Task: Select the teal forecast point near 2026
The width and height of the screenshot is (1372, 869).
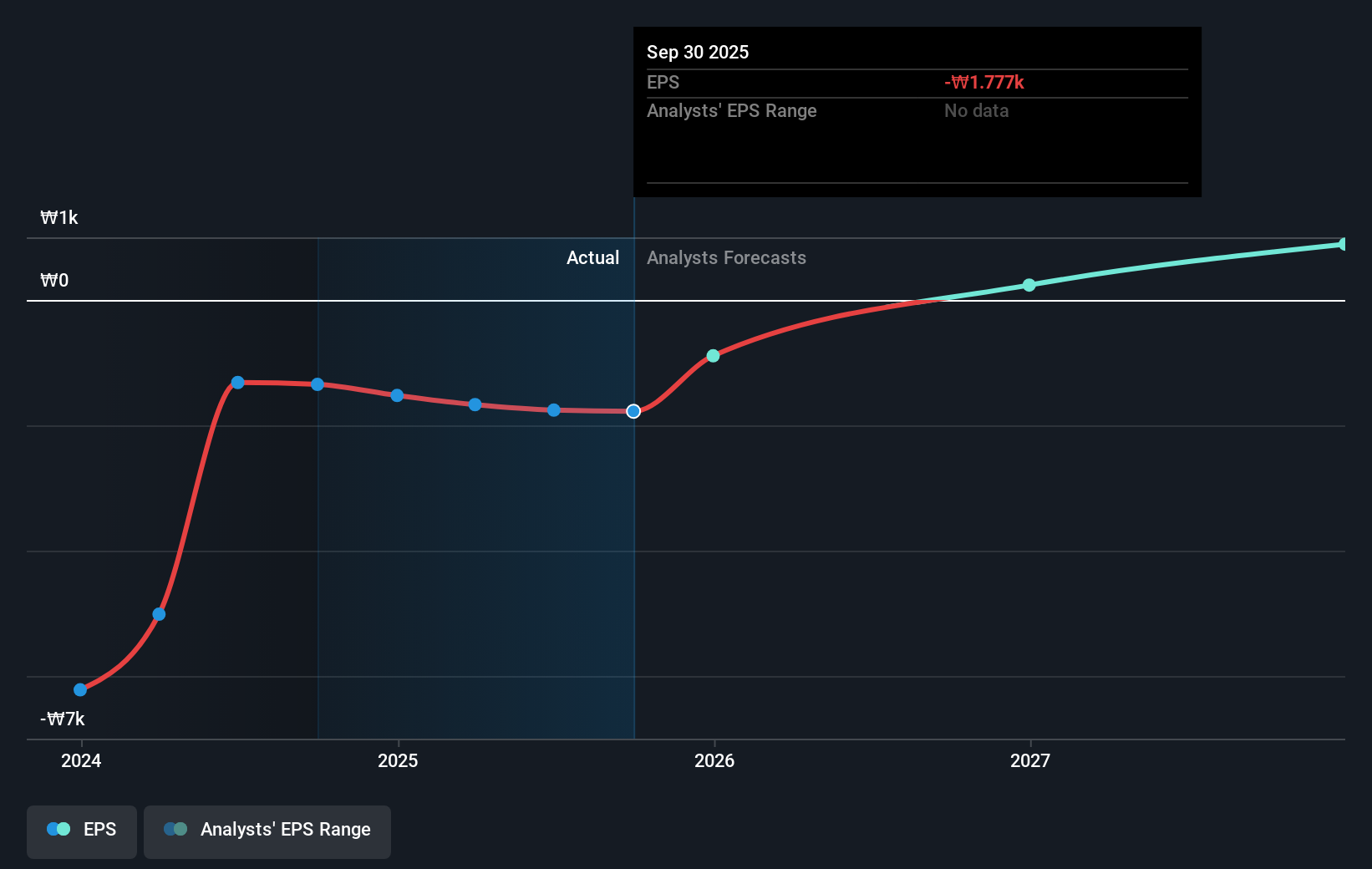Action: pos(713,355)
